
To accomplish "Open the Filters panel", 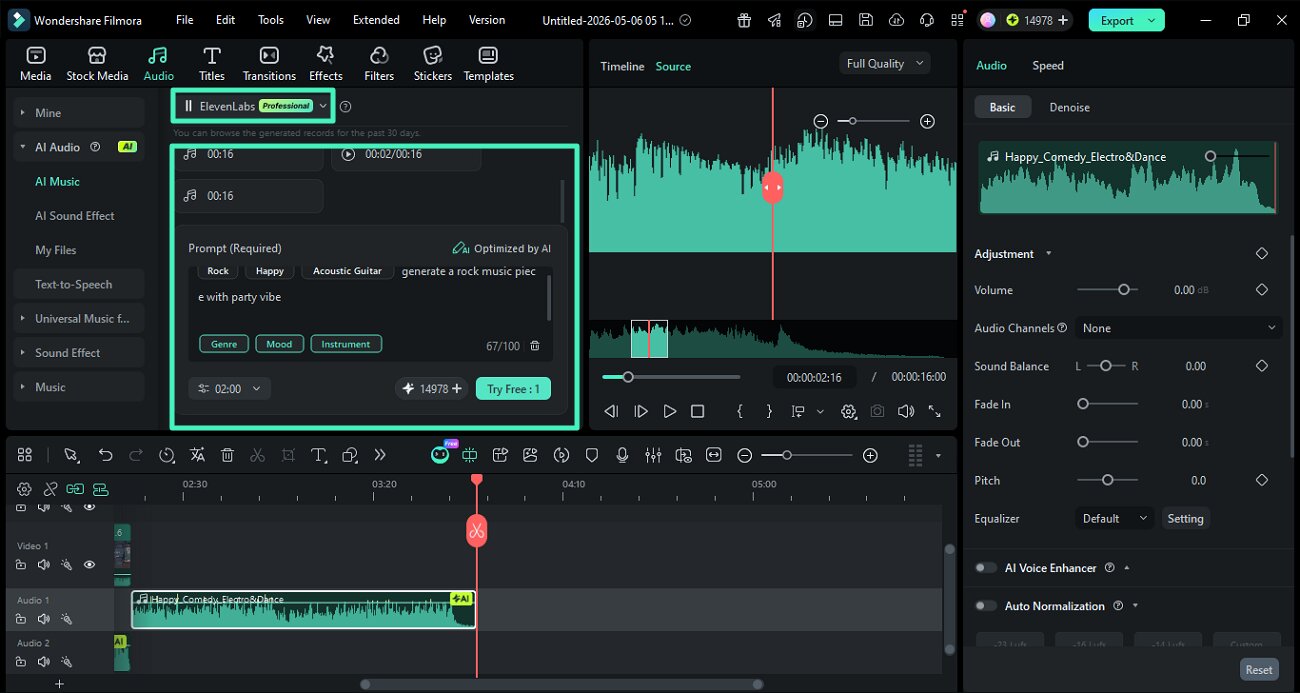I will [x=379, y=64].
